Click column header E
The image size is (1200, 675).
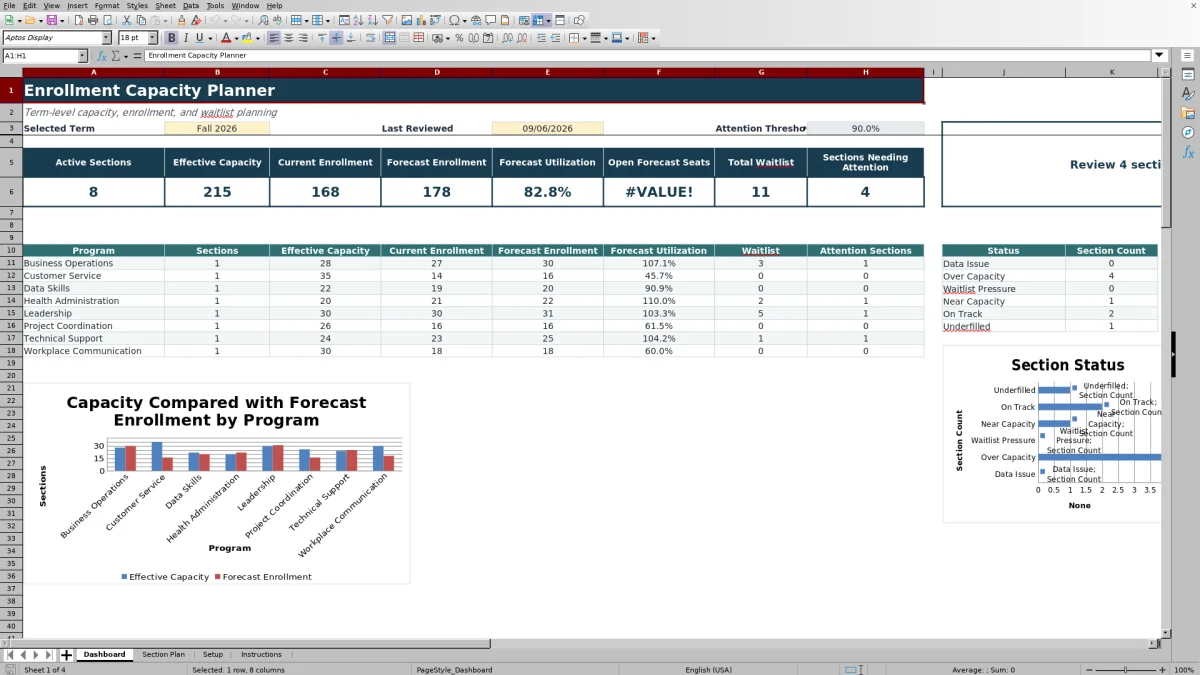(547, 72)
